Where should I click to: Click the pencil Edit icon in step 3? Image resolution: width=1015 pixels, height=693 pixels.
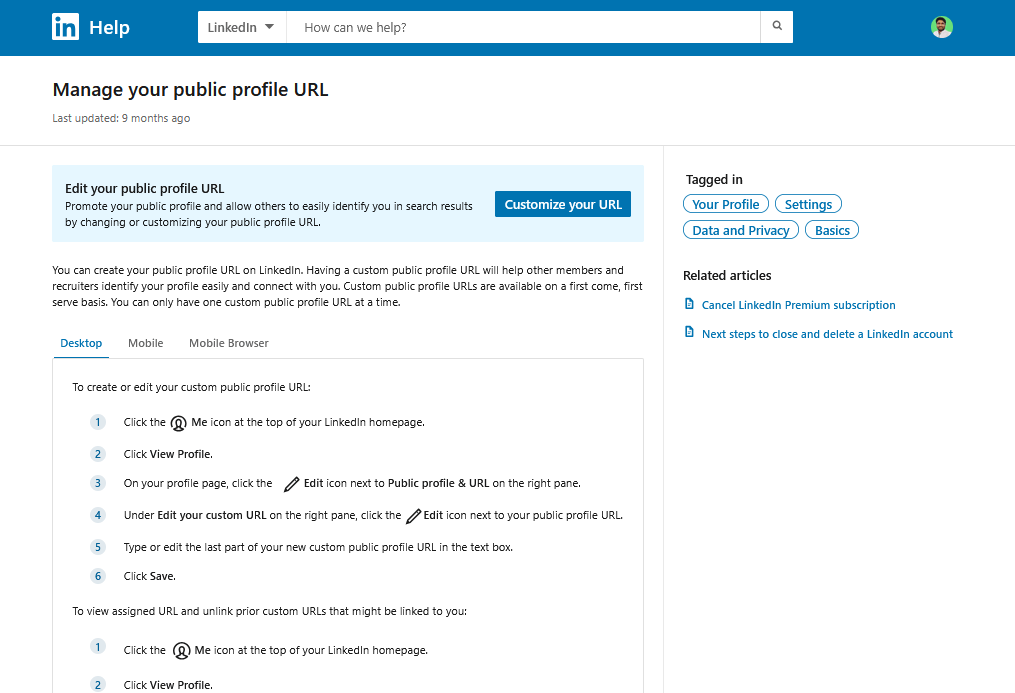click(x=291, y=483)
